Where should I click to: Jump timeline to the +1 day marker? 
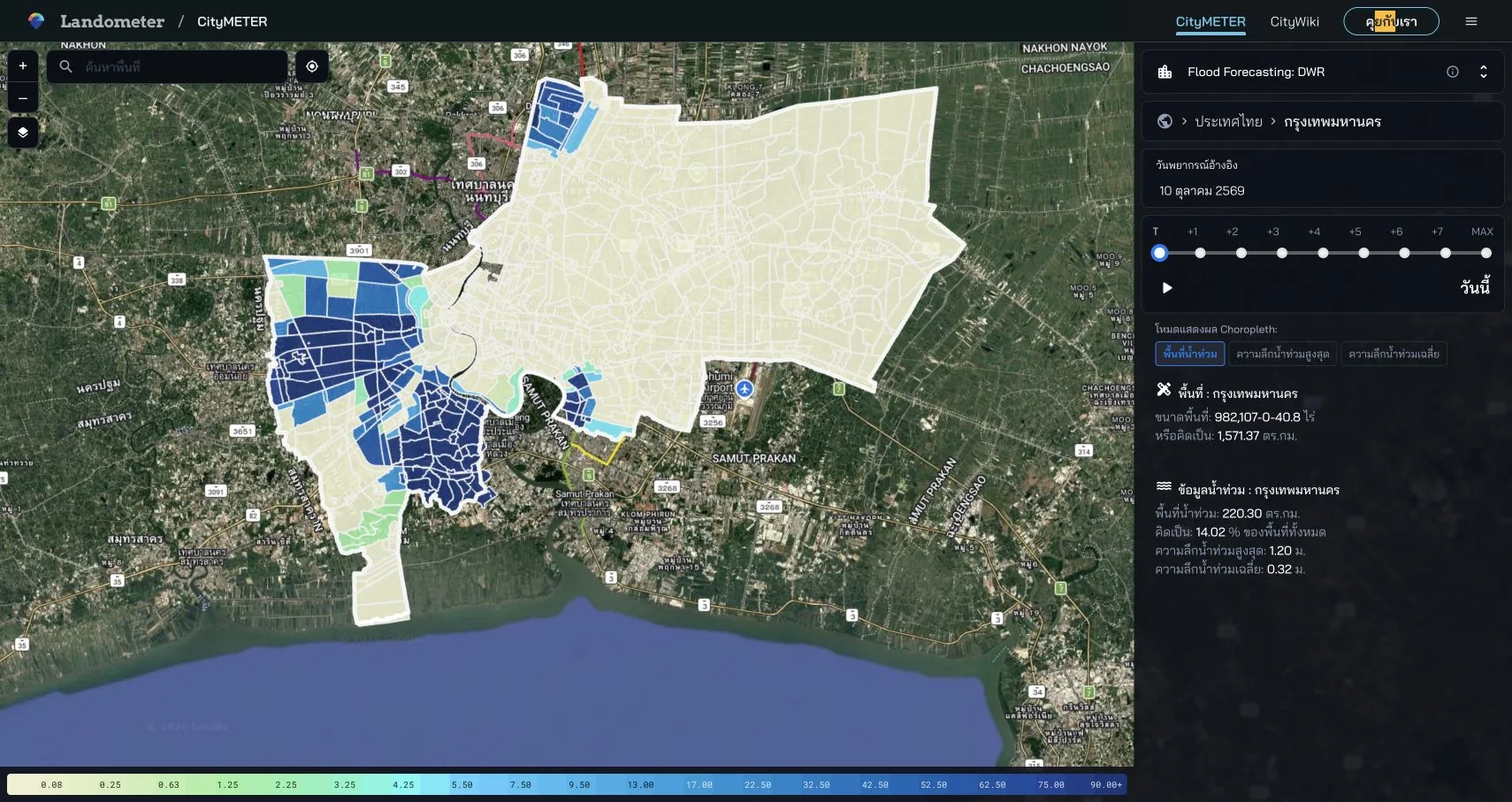click(x=1200, y=253)
